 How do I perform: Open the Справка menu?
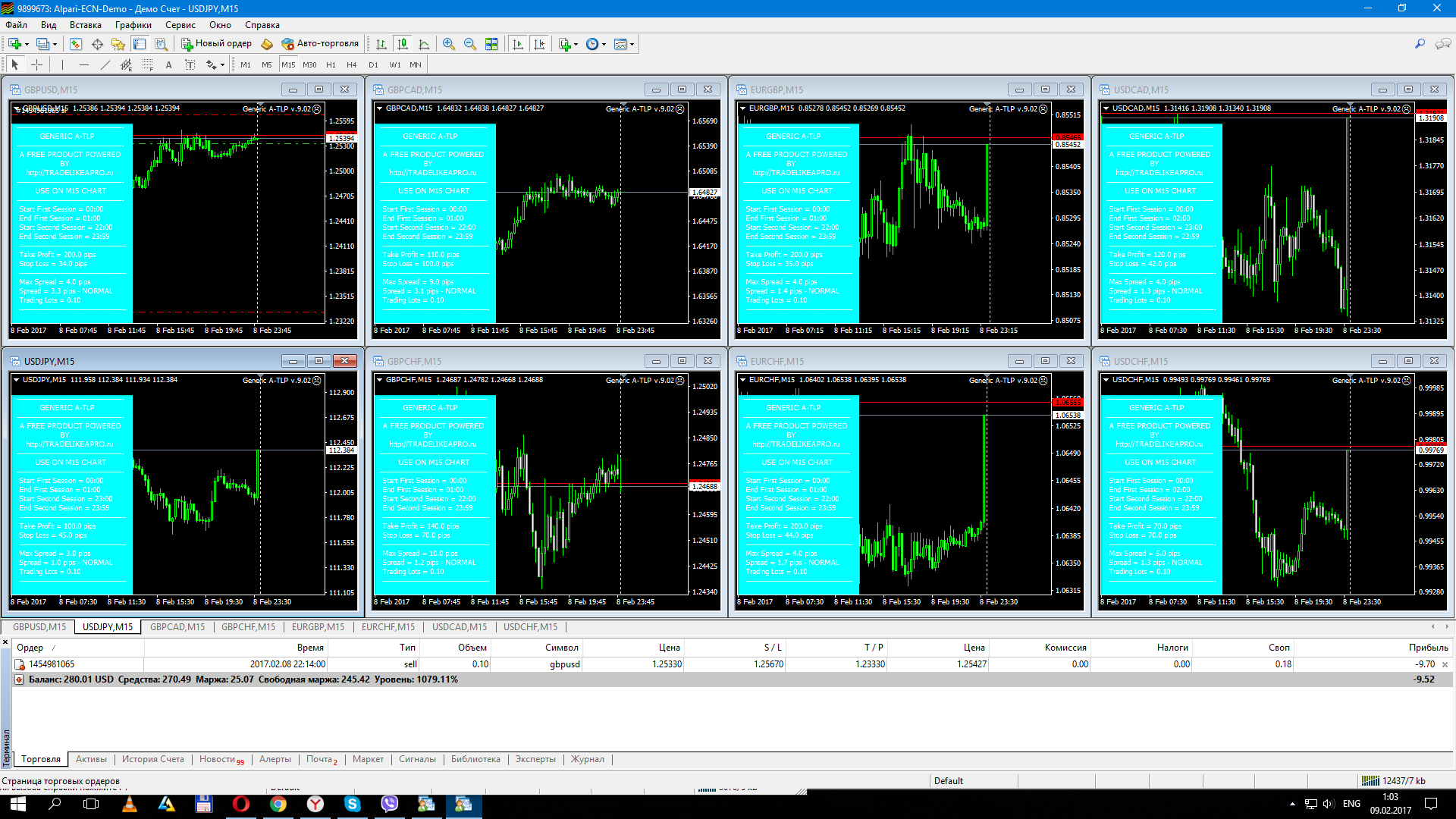click(262, 25)
